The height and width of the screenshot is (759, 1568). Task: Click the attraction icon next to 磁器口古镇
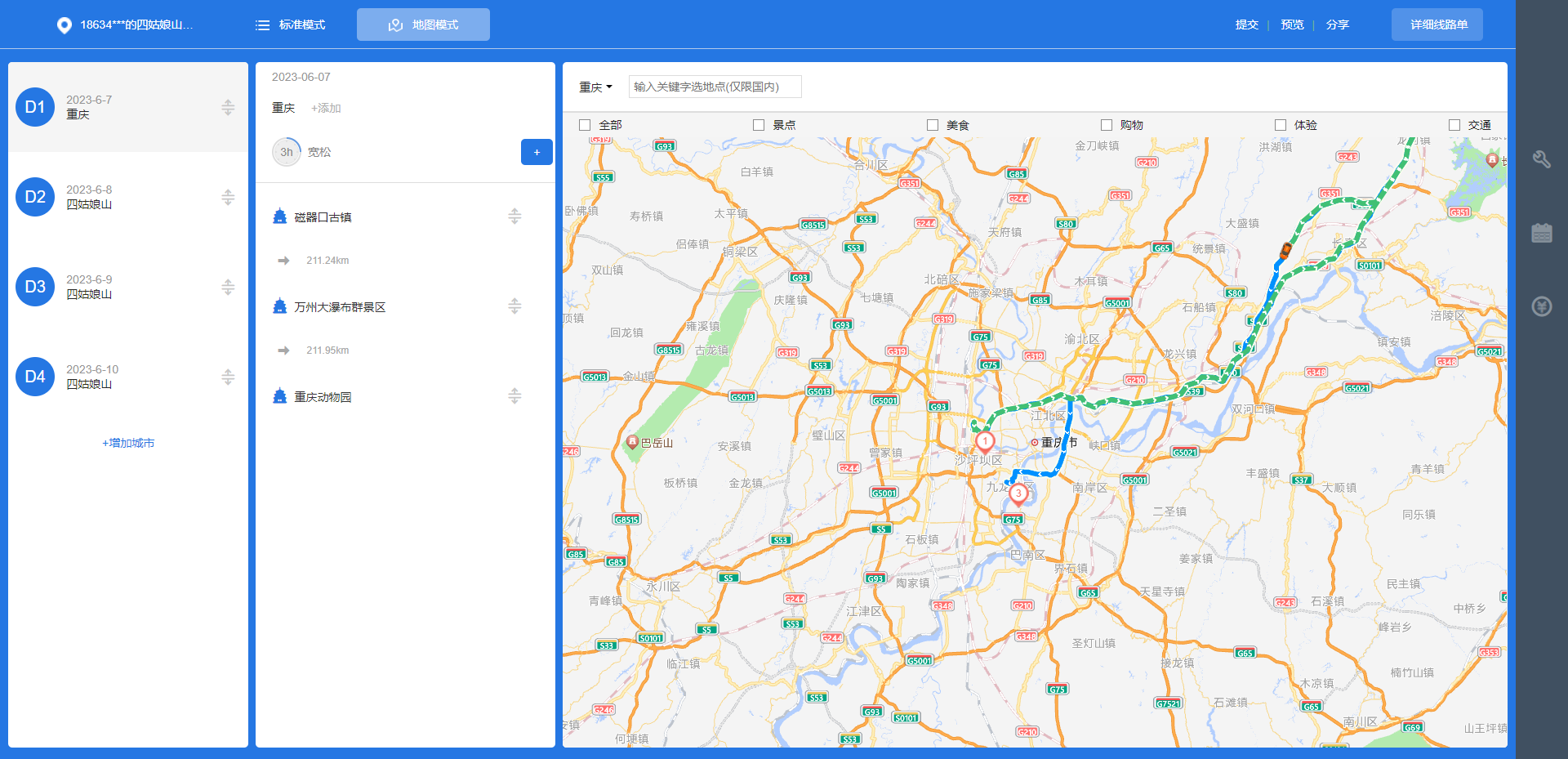pyautogui.click(x=279, y=217)
